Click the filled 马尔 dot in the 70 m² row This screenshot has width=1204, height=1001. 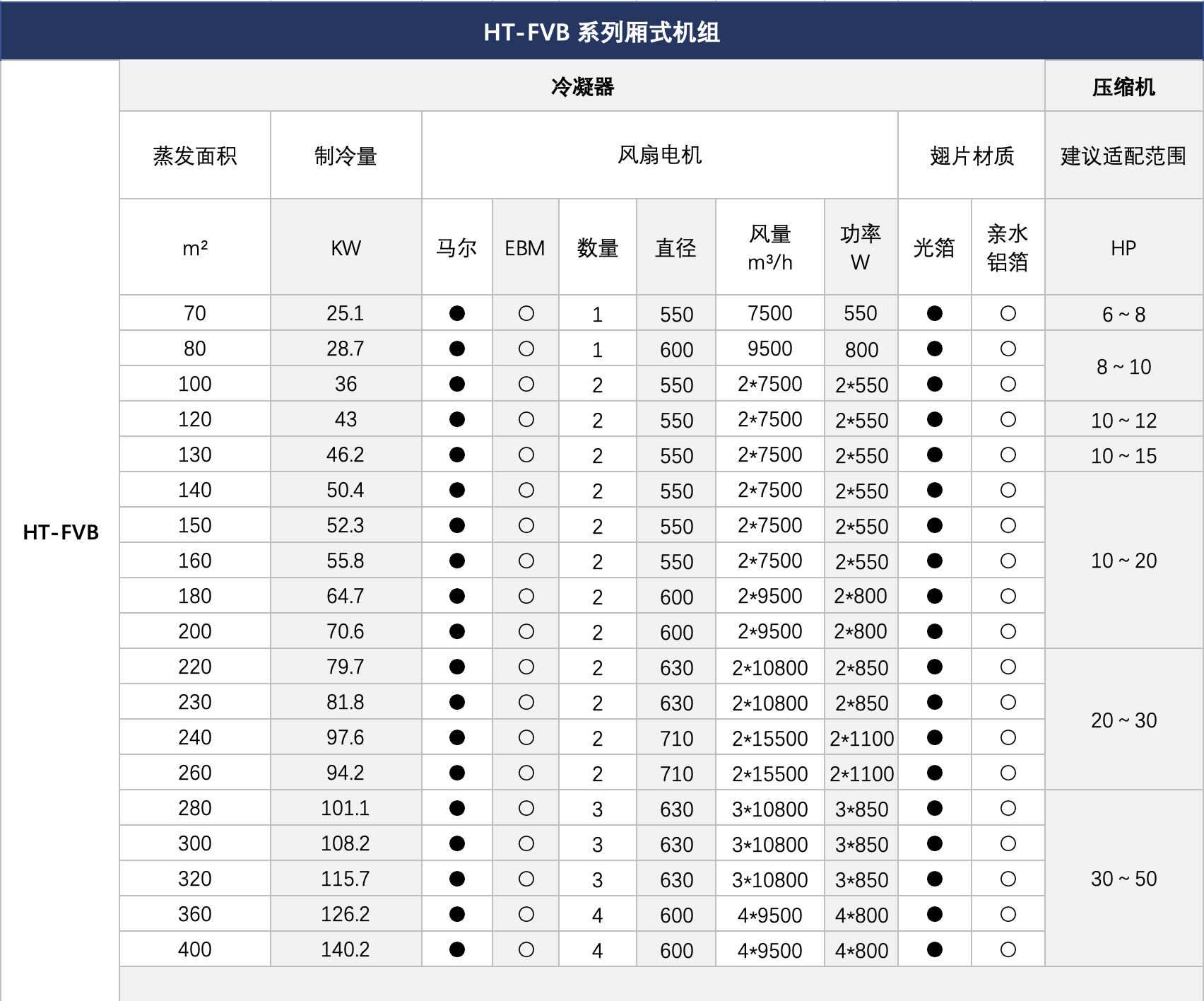coord(457,313)
